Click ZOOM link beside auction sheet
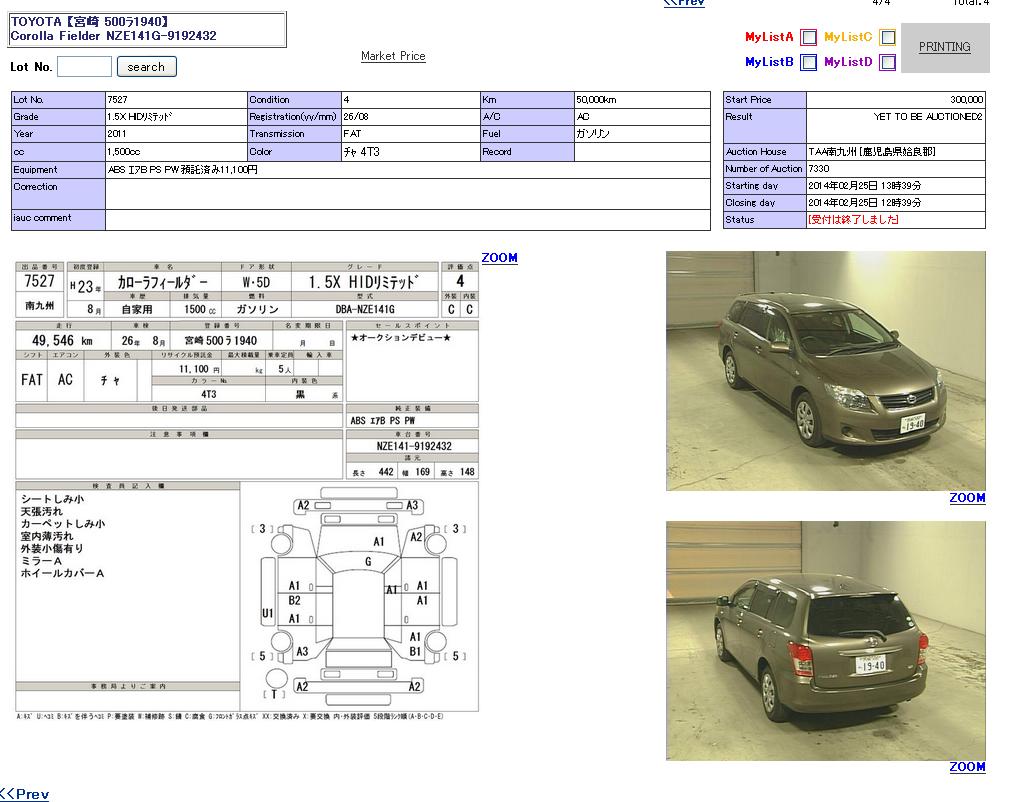This screenshot has width=1020, height=802. tap(499, 258)
